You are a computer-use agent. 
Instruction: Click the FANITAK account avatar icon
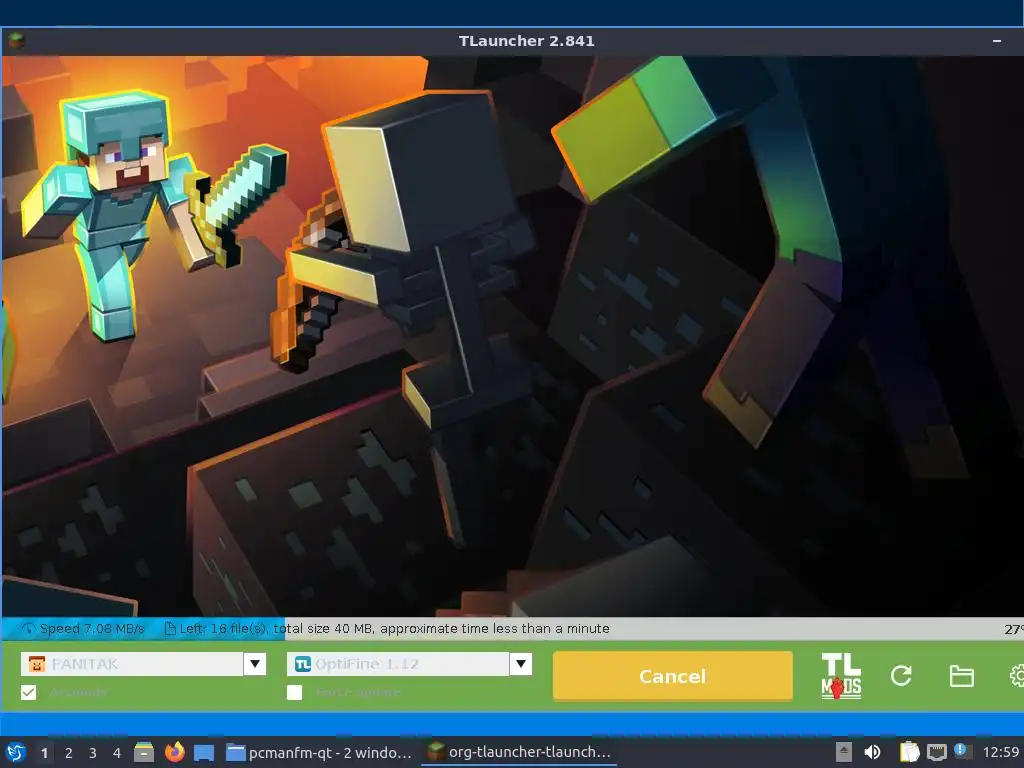37,664
